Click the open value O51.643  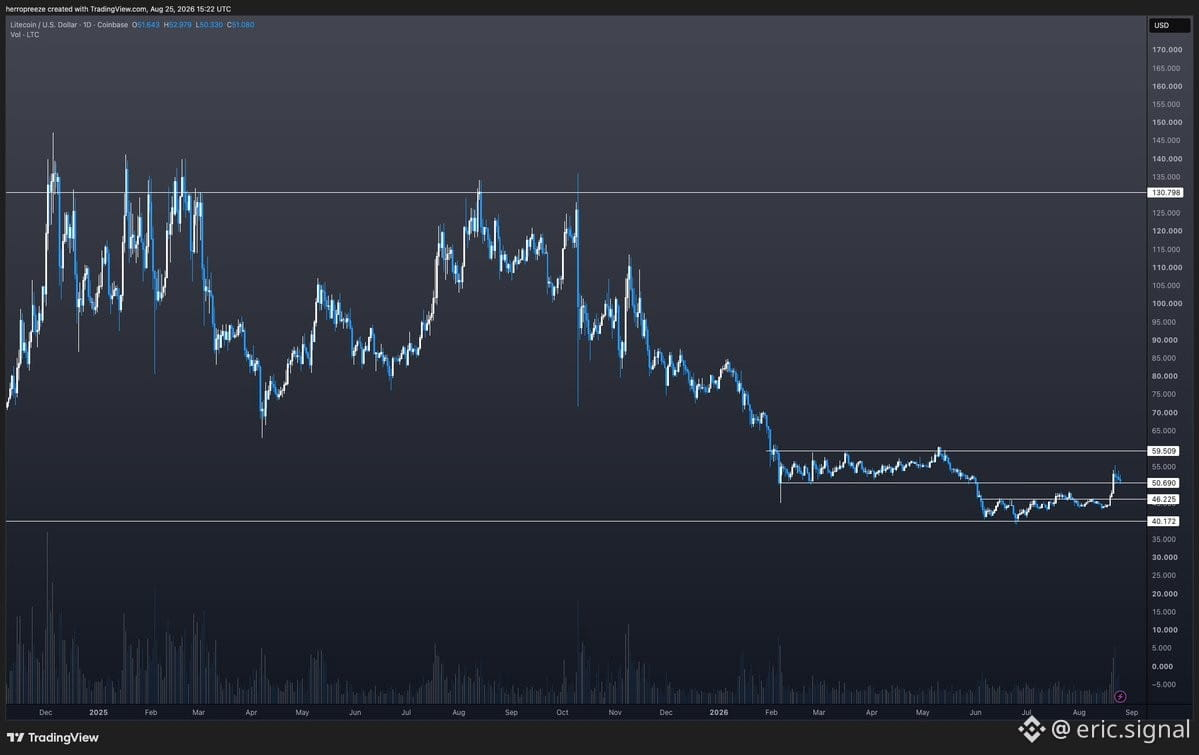pos(145,24)
